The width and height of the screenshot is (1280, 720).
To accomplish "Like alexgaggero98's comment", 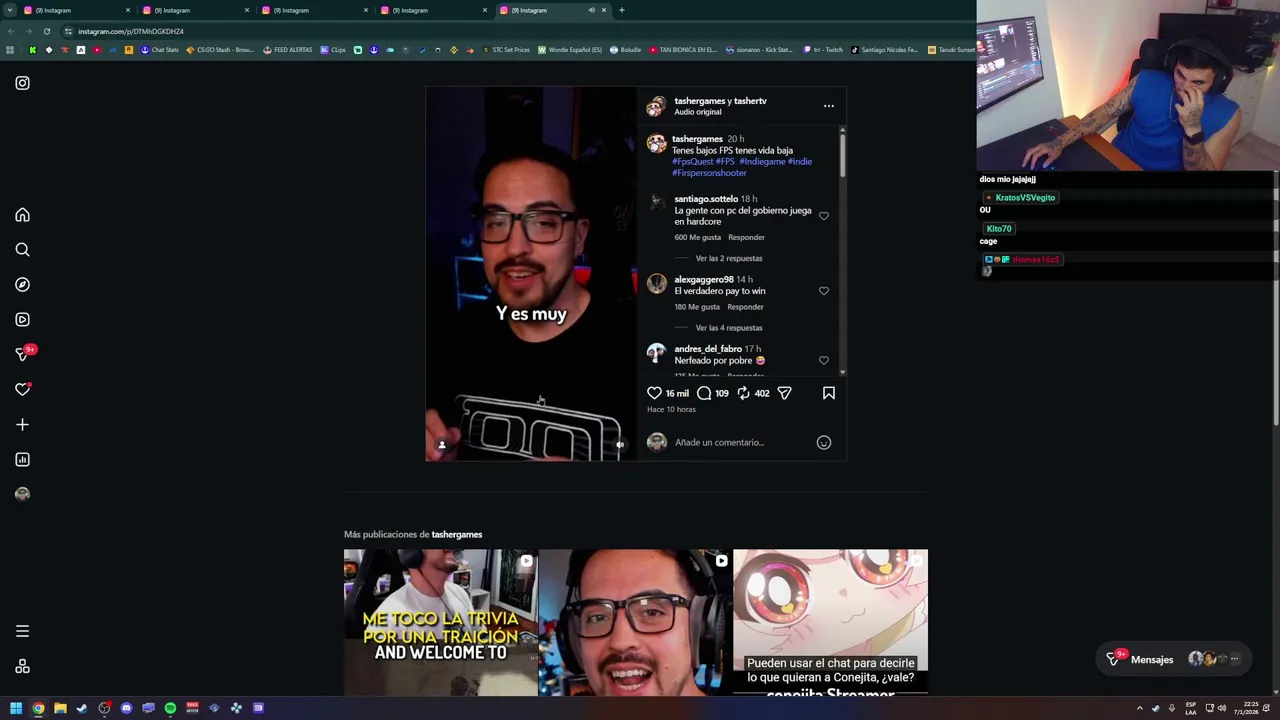I will pyautogui.click(x=824, y=290).
